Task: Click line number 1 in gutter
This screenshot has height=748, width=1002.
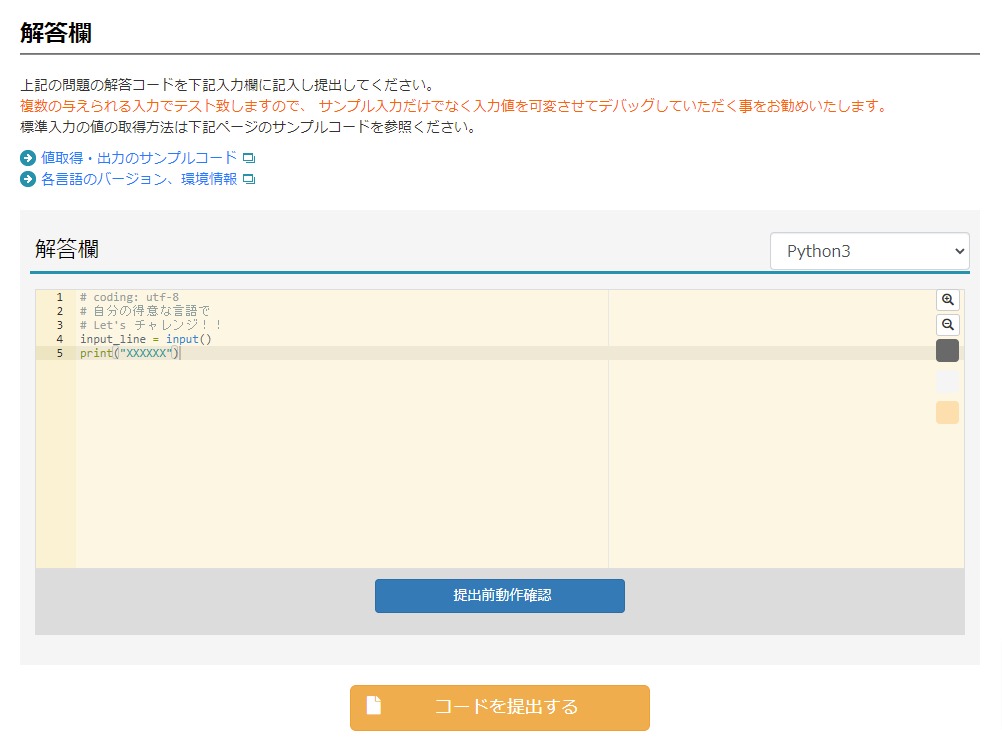Action: (59, 297)
